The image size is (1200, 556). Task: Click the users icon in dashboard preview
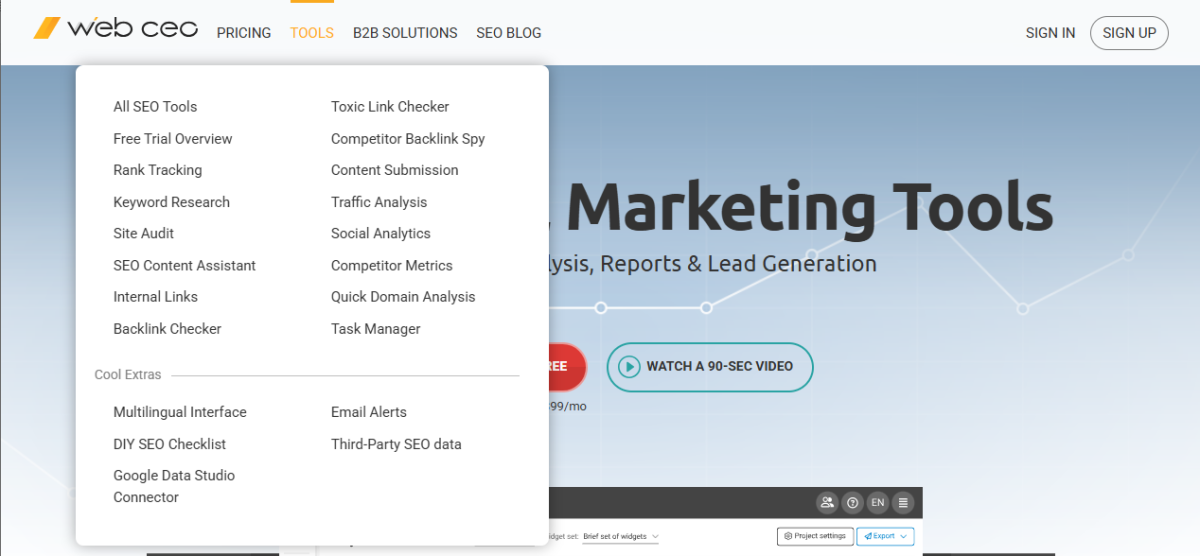pyautogui.click(x=826, y=503)
